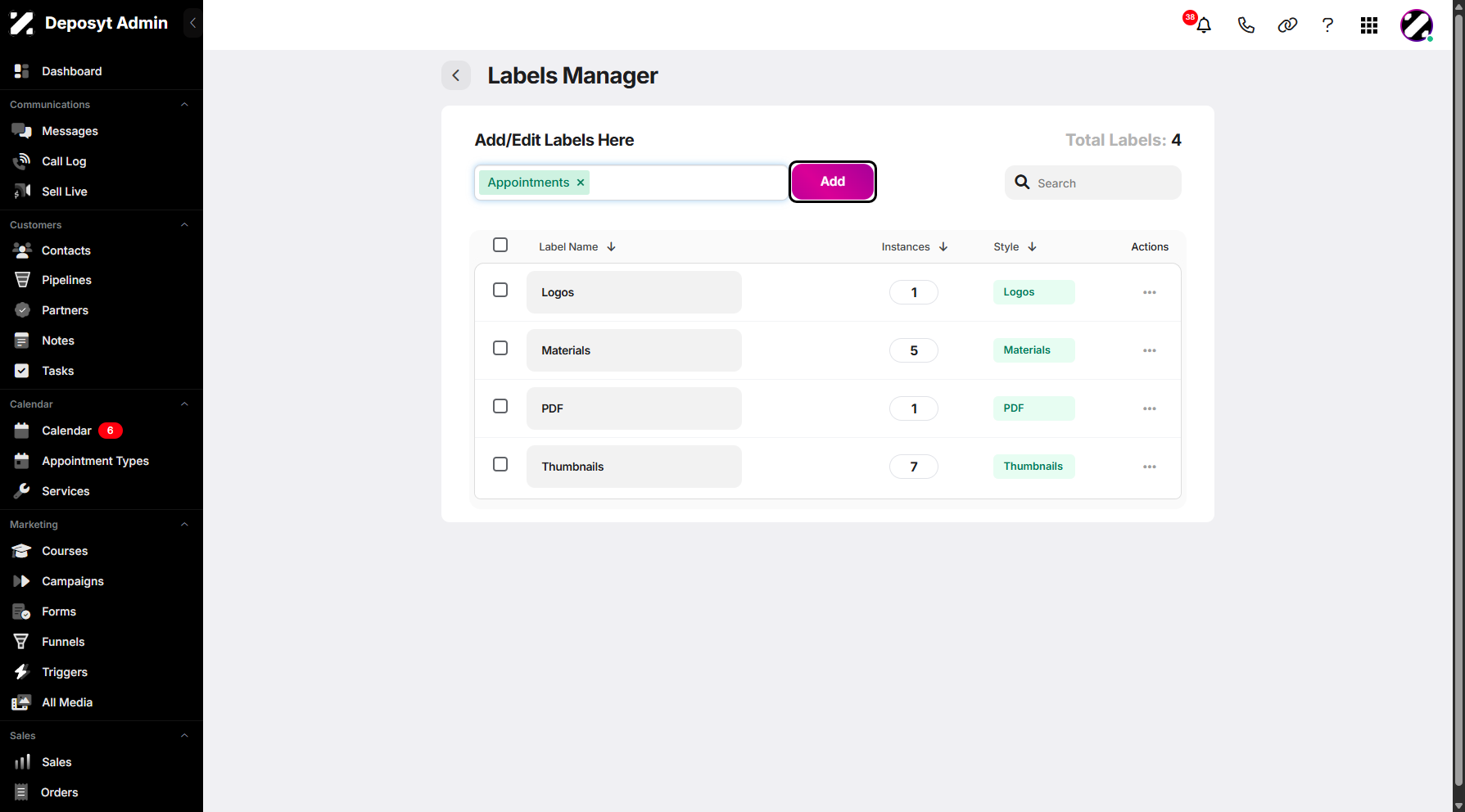Open actions menu for Thumbnails row
1465x812 pixels.
(1150, 467)
